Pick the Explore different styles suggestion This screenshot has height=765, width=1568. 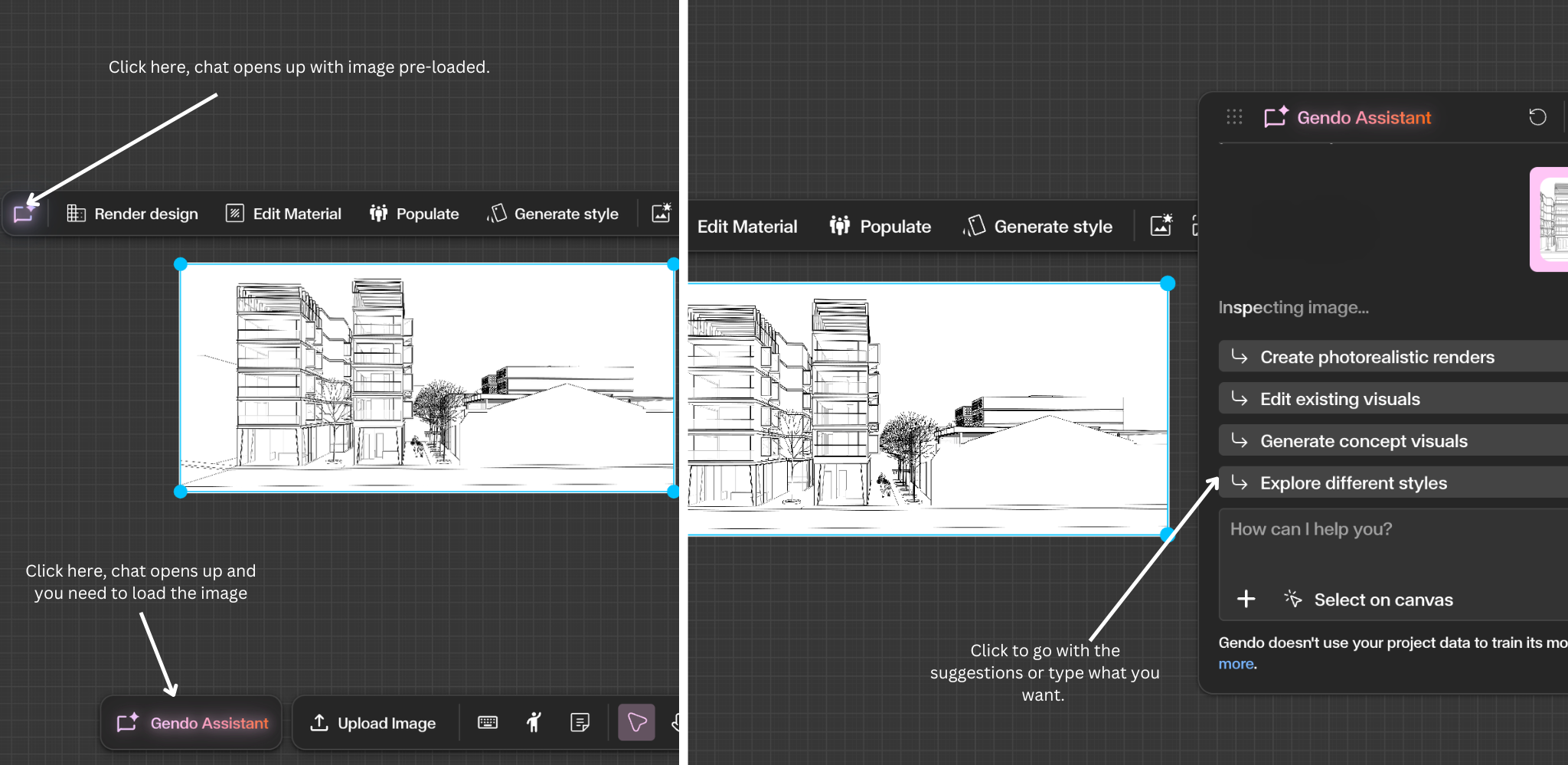[1353, 483]
